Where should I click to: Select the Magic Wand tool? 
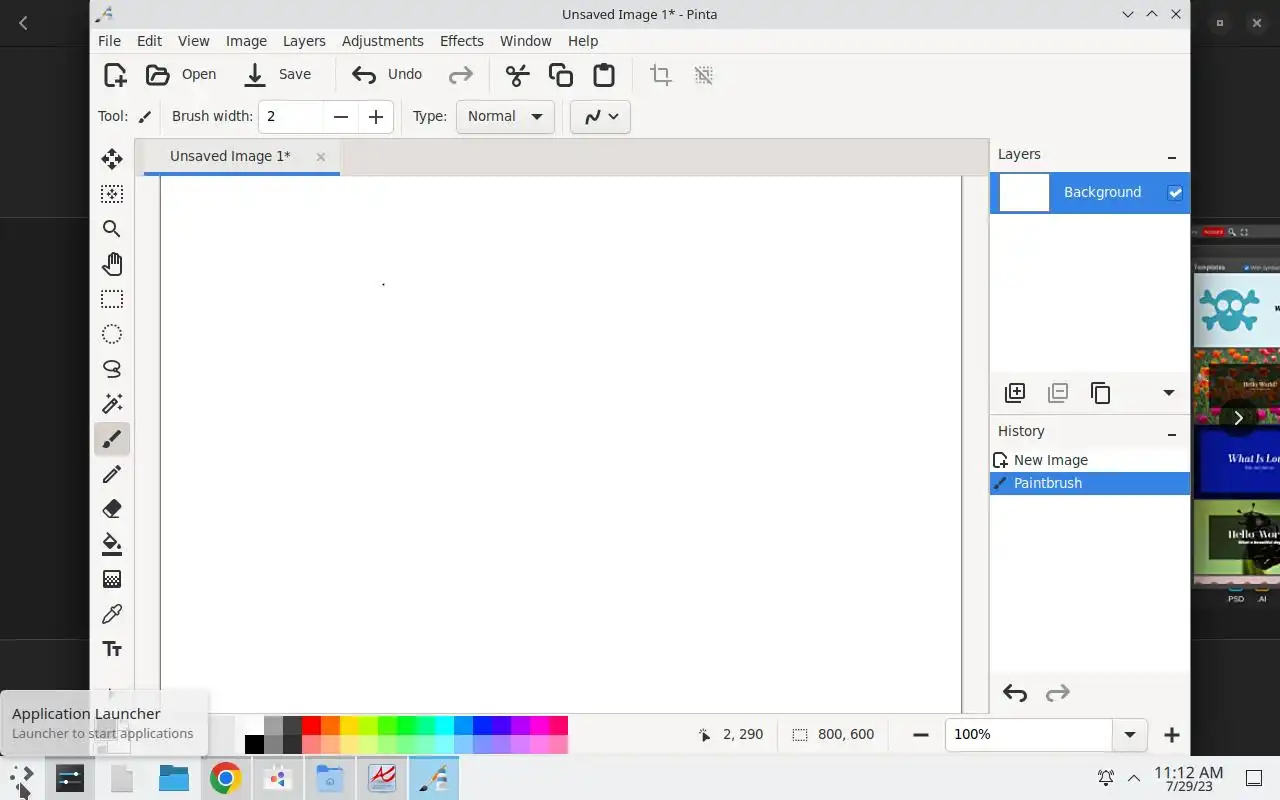[x=112, y=404]
